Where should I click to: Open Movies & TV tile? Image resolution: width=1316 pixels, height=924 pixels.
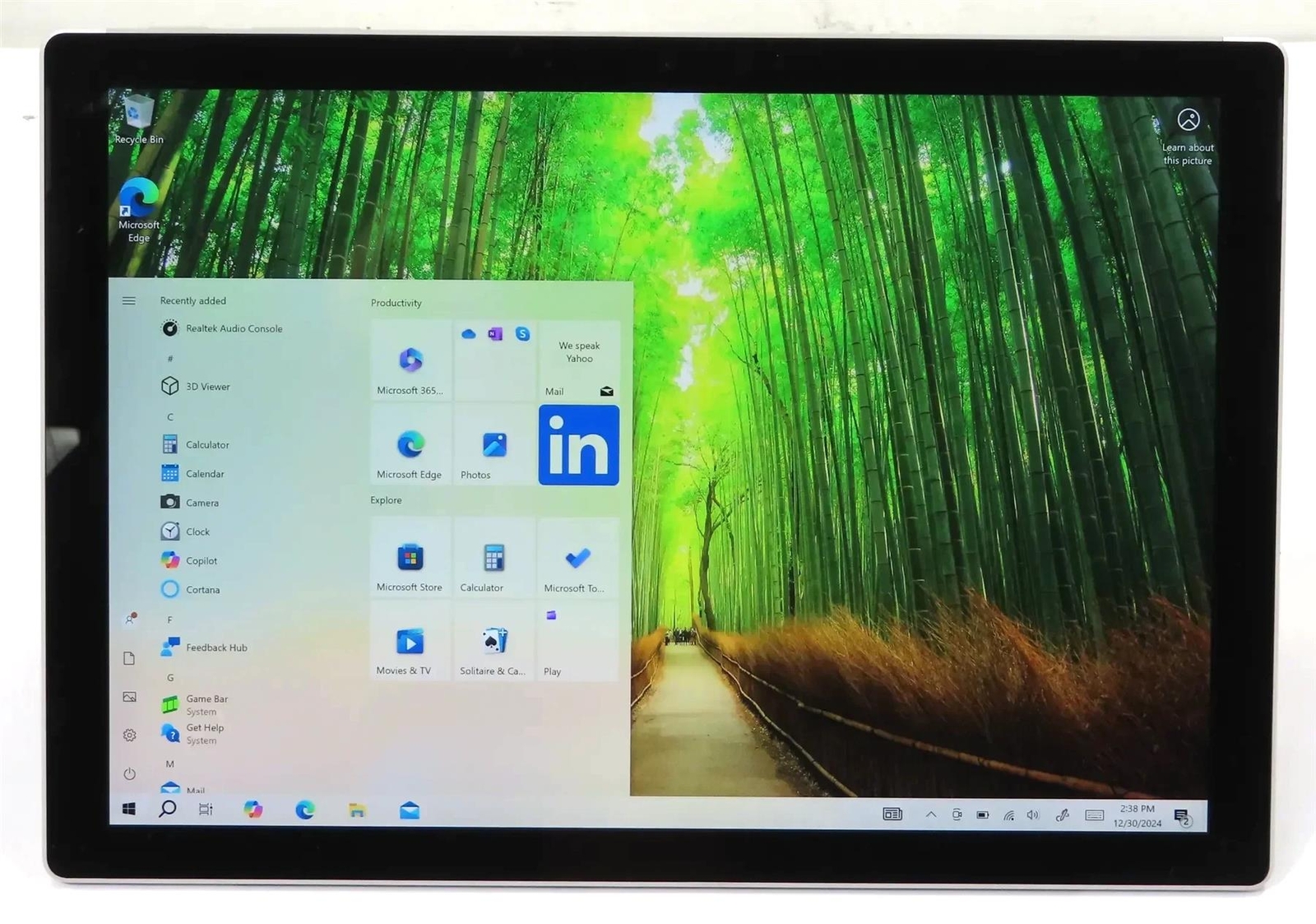tap(410, 641)
